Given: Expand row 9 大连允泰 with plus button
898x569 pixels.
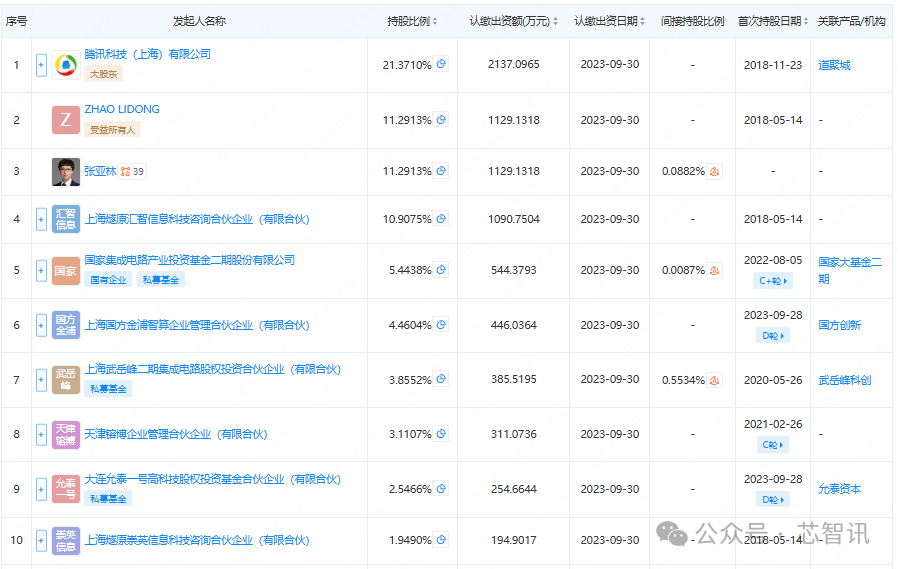Looking at the screenshot, I should (x=41, y=489).
